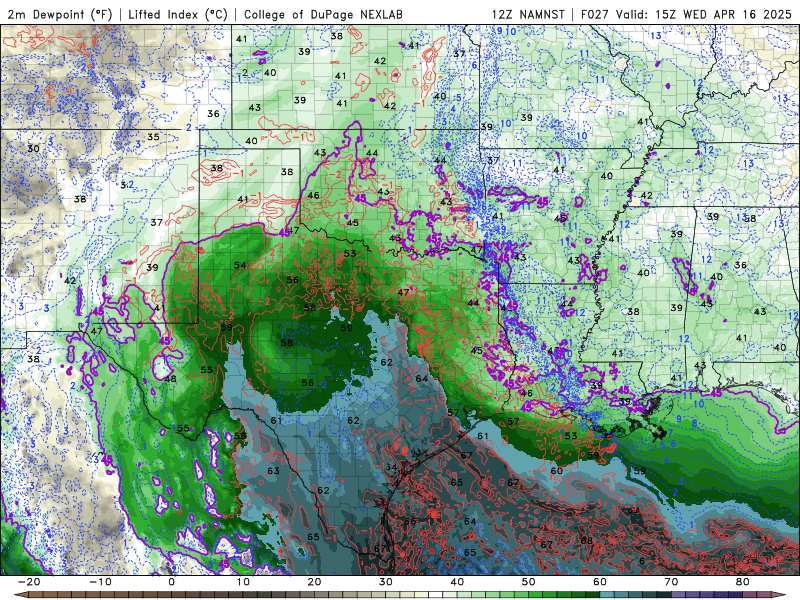Click the black dewpoint value 66 on the map

tap(410, 521)
